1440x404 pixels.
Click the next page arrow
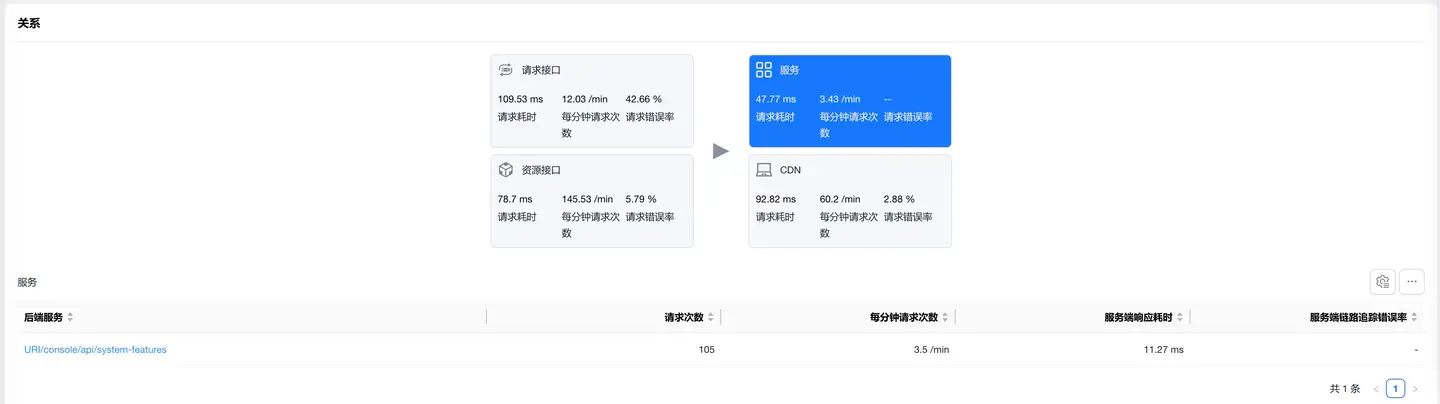click(x=1415, y=389)
